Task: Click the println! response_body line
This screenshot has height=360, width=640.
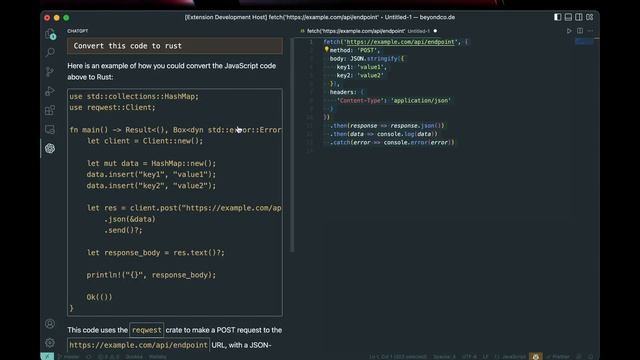Action: pos(151,275)
